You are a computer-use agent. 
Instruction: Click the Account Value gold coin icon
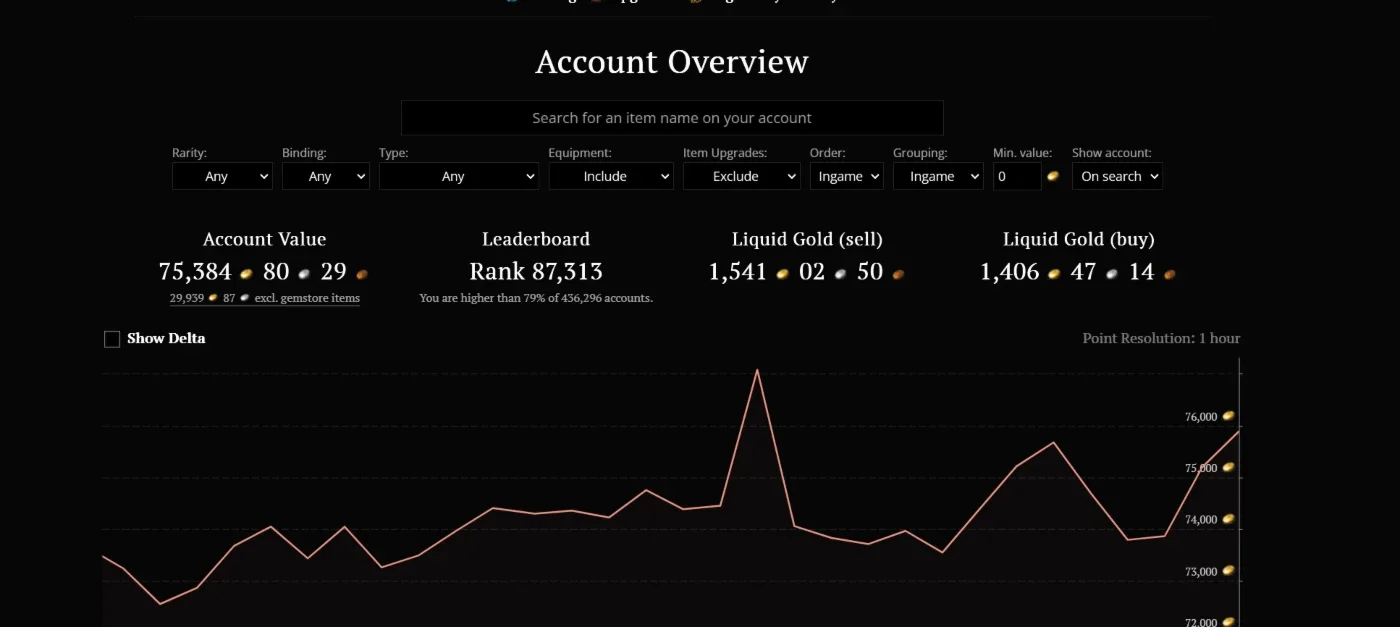point(246,273)
